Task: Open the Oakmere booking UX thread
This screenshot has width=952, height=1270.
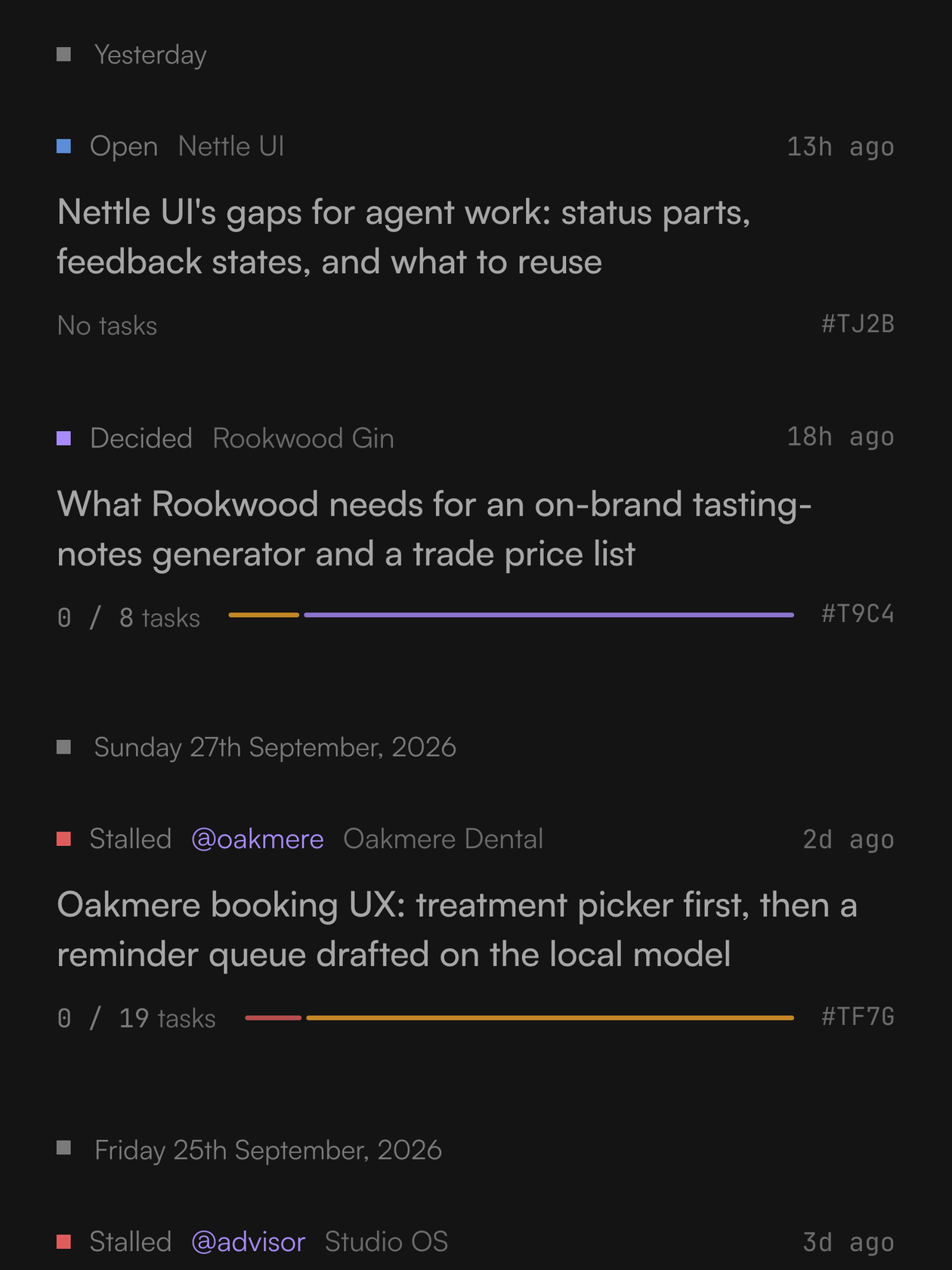Action: click(x=457, y=929)
